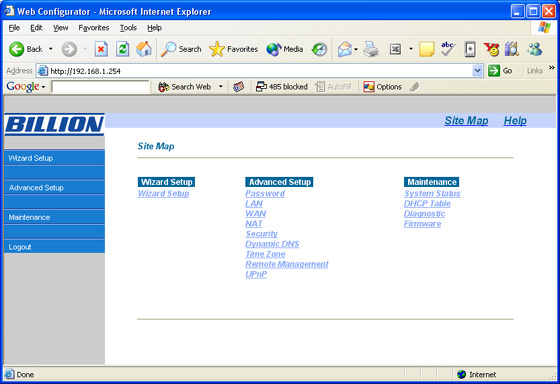The image size is (560, 384).
Task: Open the UPnP link
Action: 256,274
